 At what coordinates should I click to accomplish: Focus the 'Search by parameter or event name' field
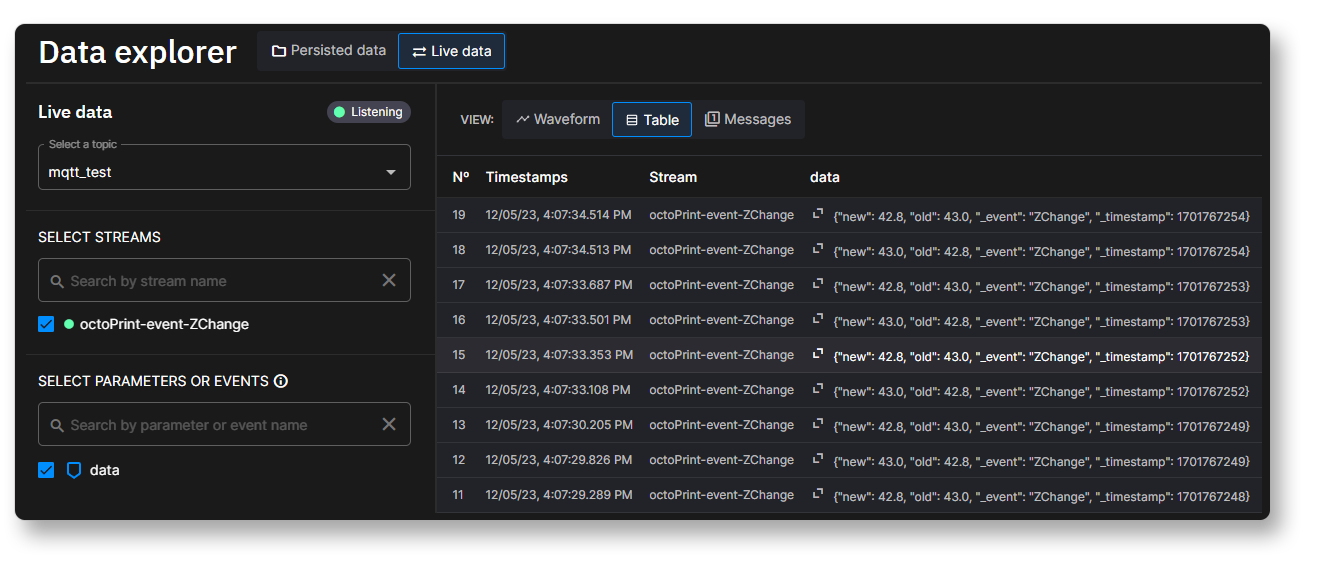[224, 425]
